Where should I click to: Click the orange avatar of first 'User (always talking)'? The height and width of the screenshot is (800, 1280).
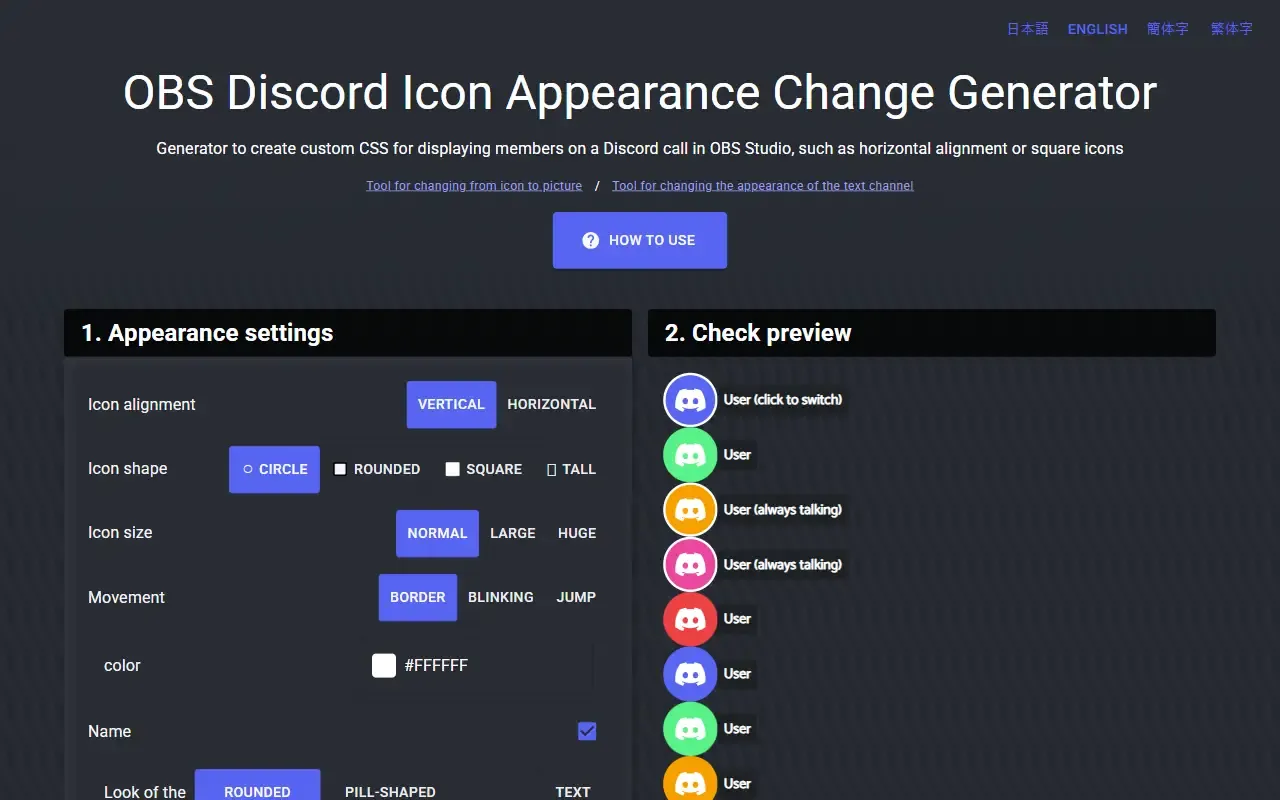point(690,510)
